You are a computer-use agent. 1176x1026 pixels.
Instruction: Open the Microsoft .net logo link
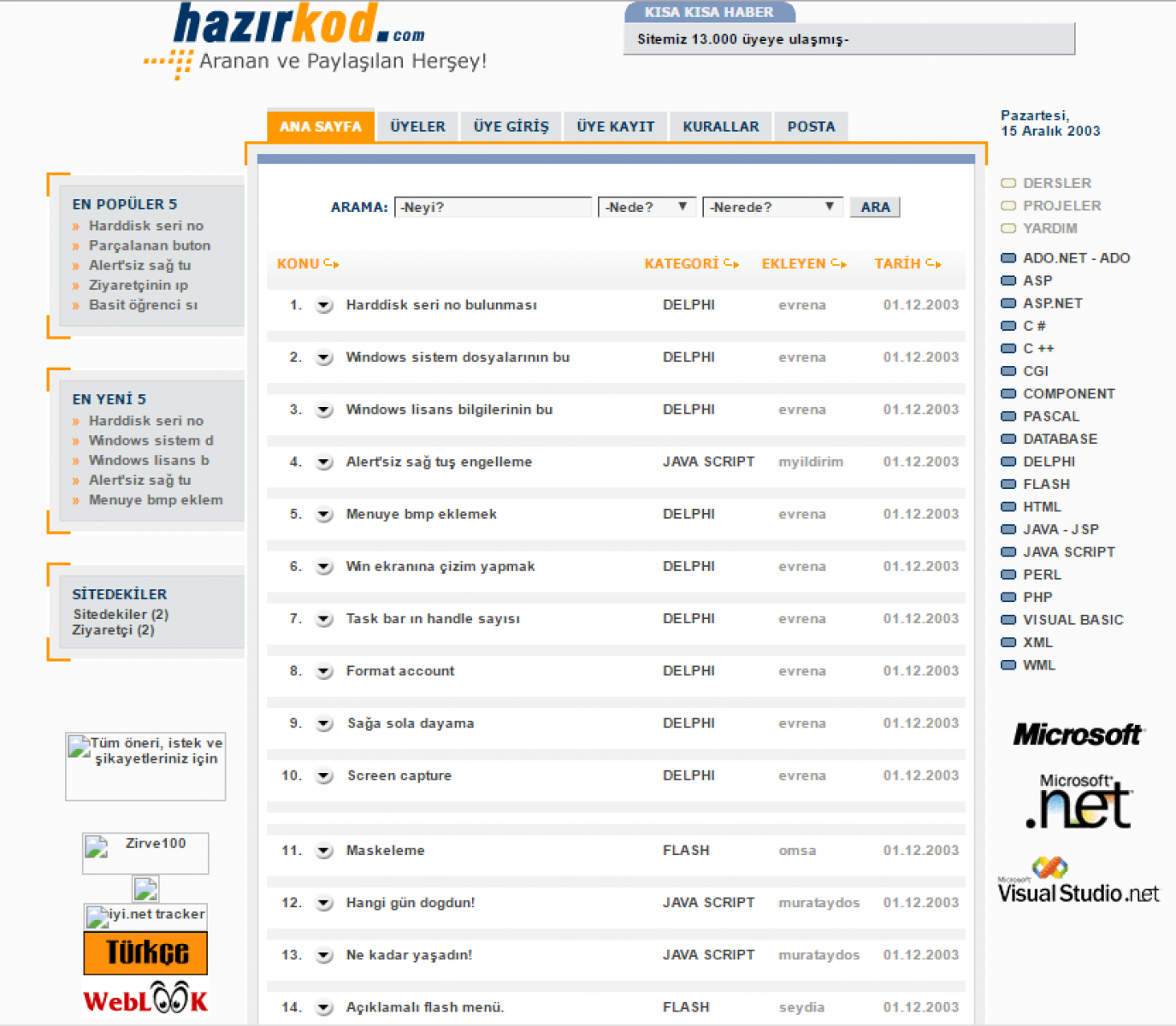[1078, 802]
